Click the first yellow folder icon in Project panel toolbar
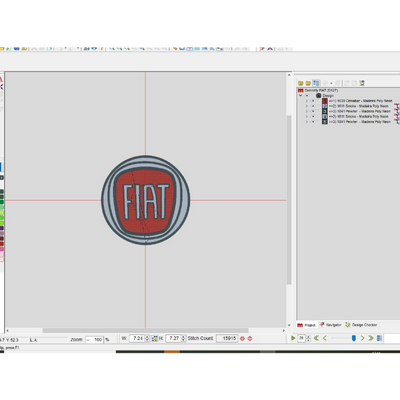 coord(300,83)
